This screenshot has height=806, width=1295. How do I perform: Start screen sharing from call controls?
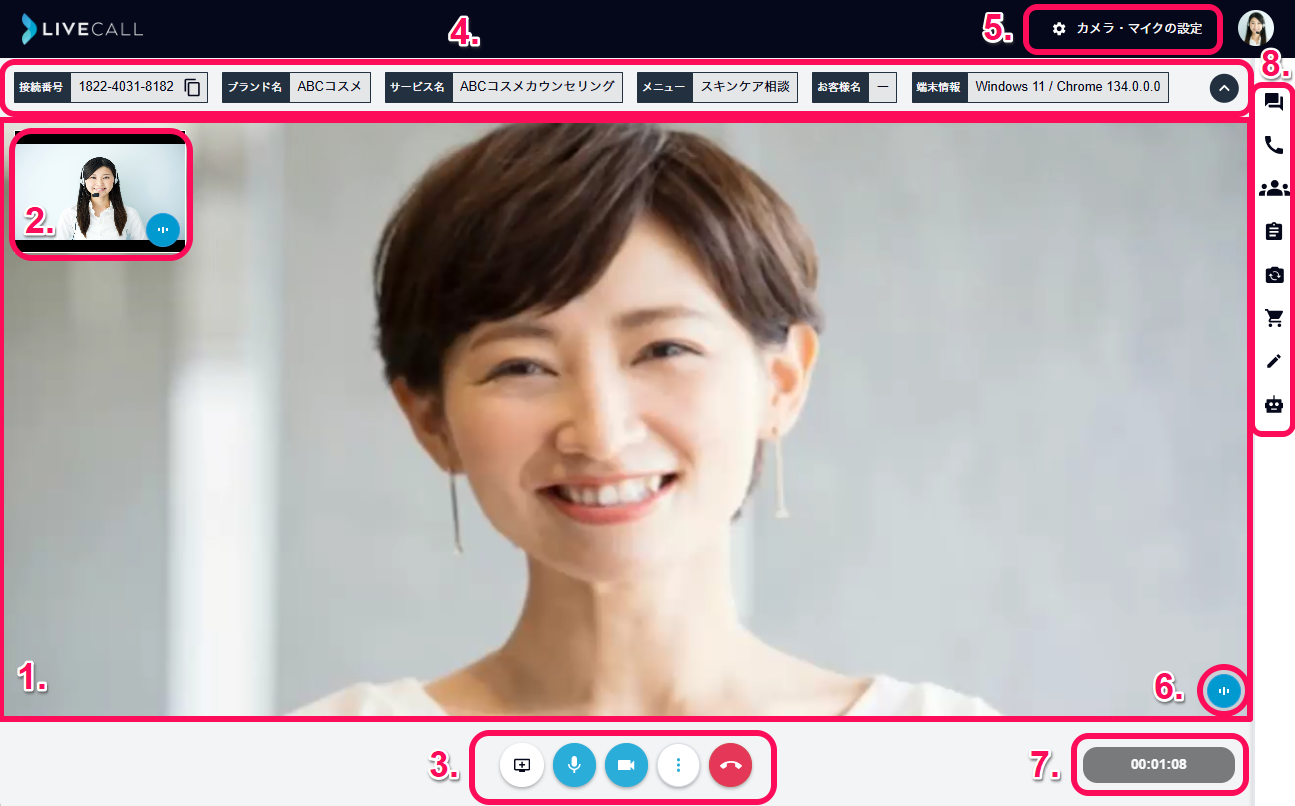point(522,765)
